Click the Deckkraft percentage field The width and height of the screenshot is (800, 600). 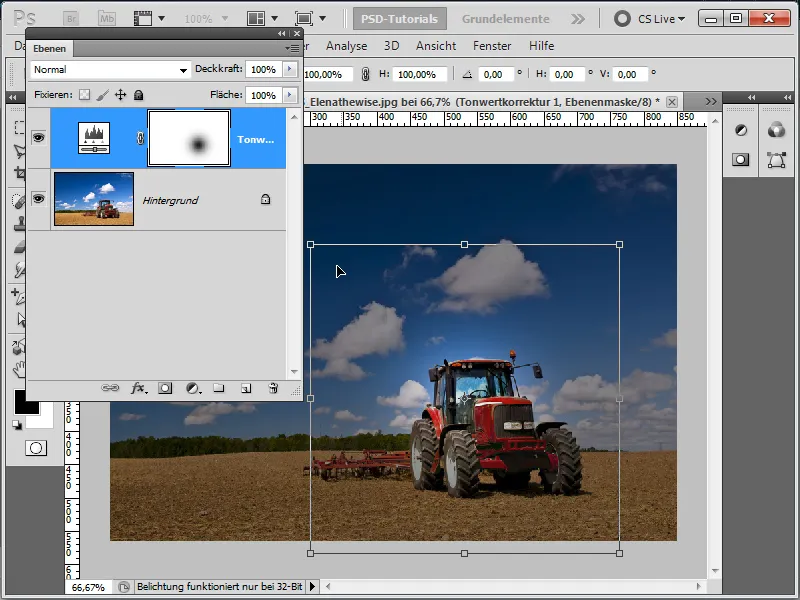click(264, 69)
